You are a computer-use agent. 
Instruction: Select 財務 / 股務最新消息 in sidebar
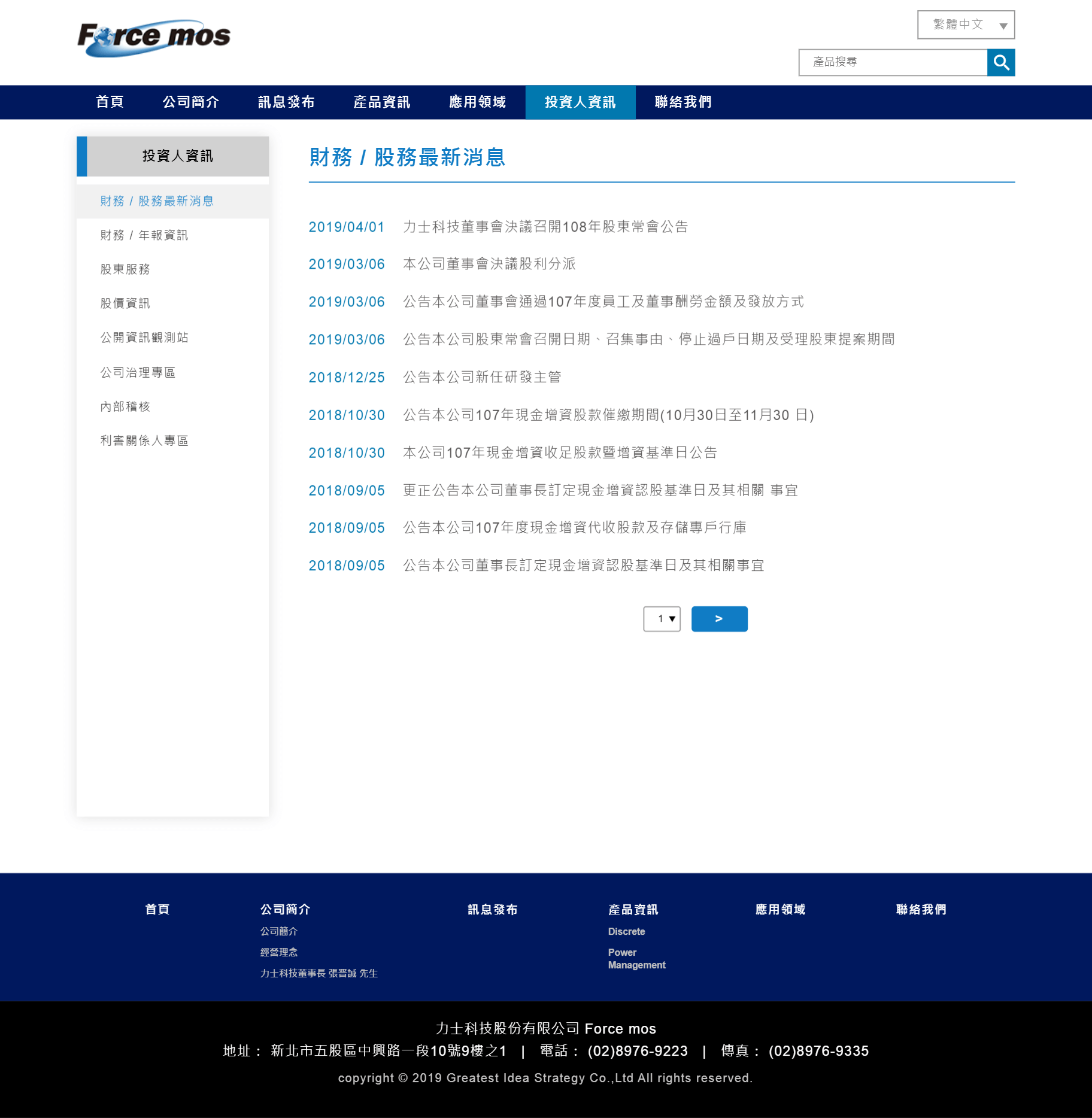click(172, 201)
